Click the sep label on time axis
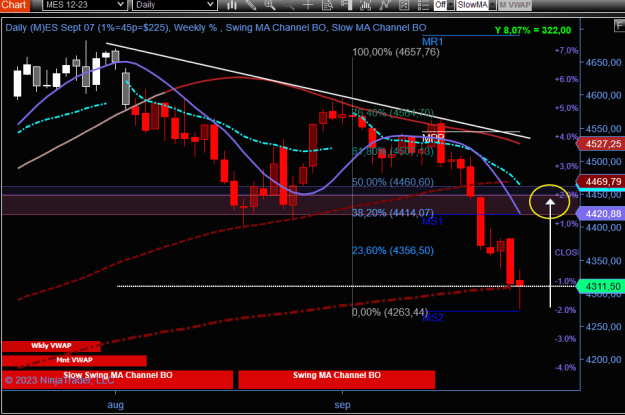625x415 pixels. [342, 405]
